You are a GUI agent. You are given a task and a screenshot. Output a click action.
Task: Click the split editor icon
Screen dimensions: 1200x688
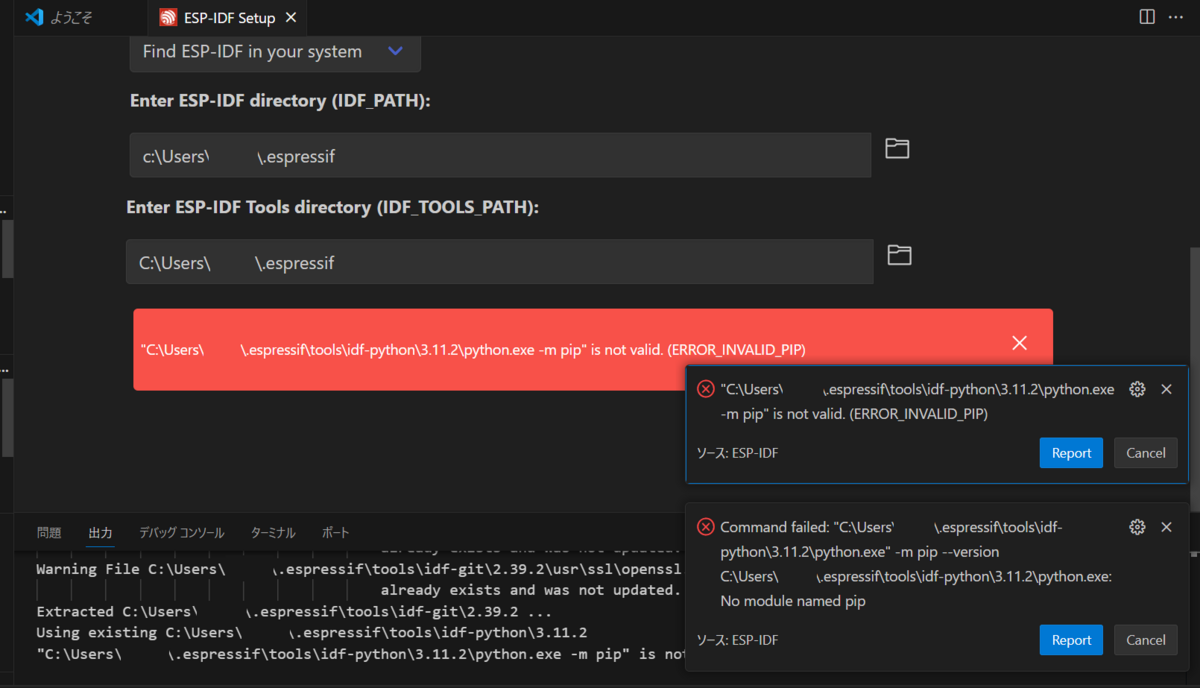[x=1147, y=17]
